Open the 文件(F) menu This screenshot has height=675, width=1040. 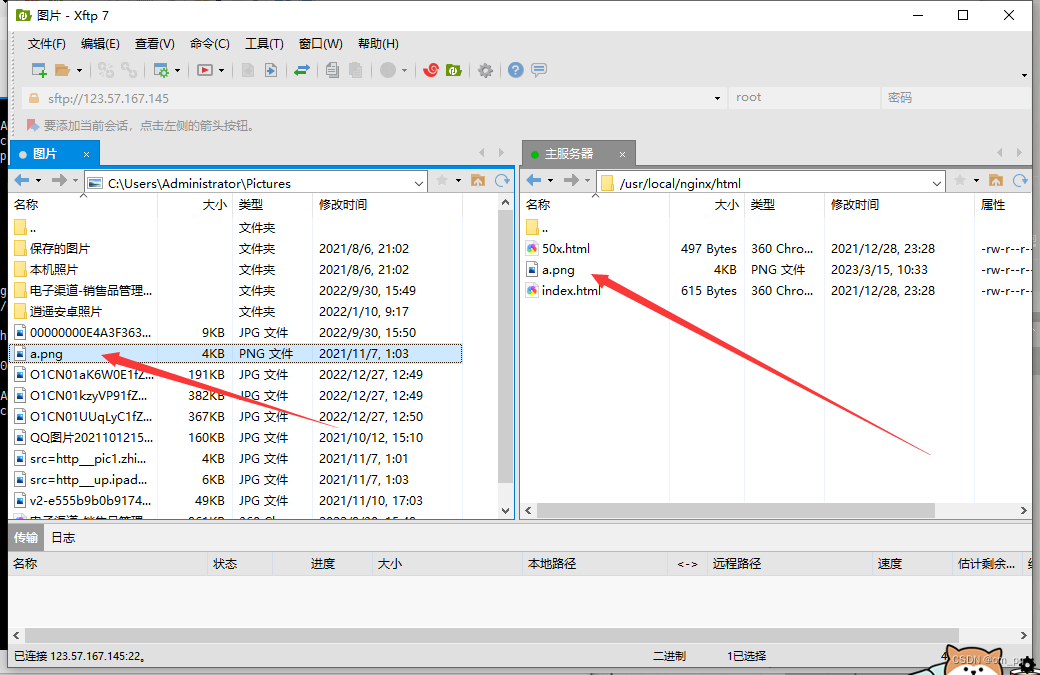[x=46, y=44]
